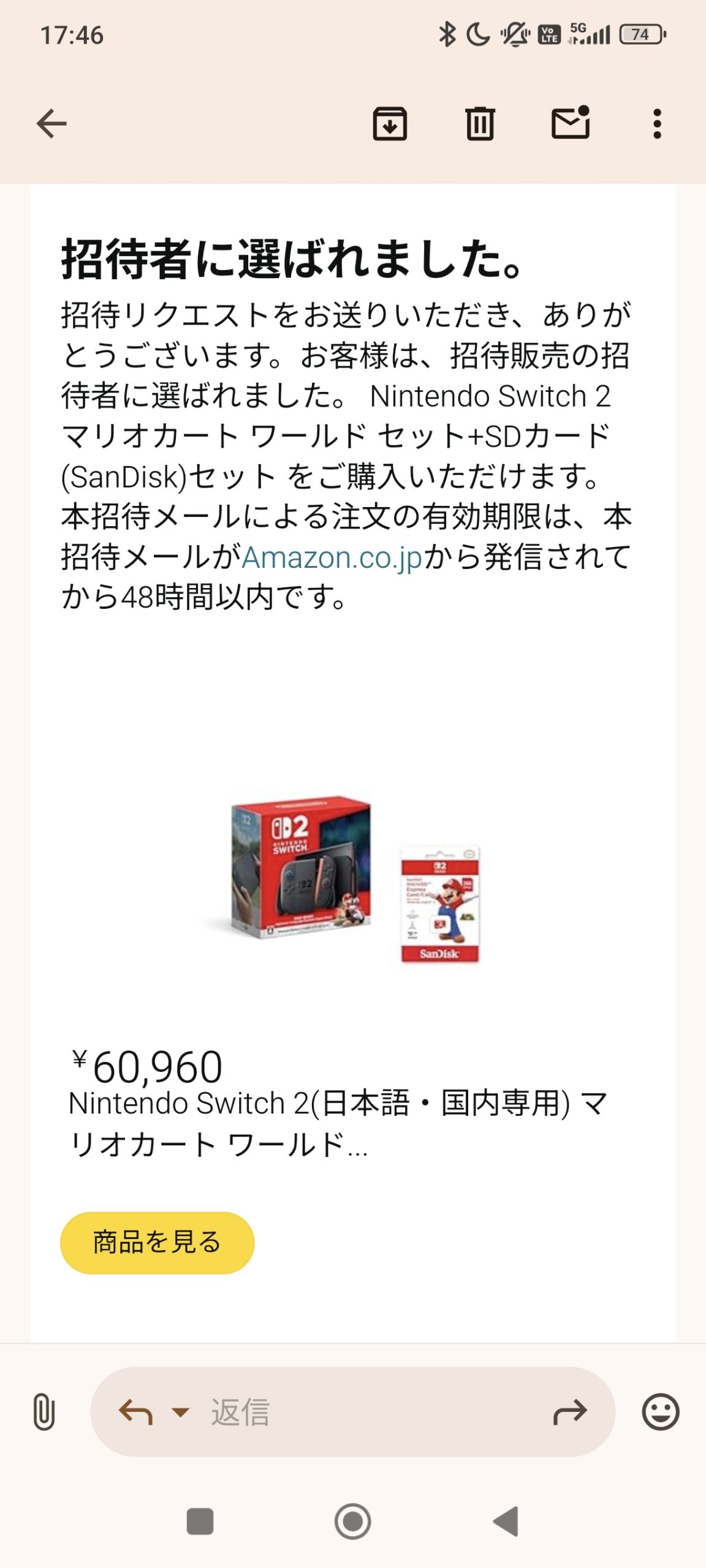The width and height of the screenshot is (706, 1568).
Task: Tap Android home circle button
Action: click(352, 1521)
